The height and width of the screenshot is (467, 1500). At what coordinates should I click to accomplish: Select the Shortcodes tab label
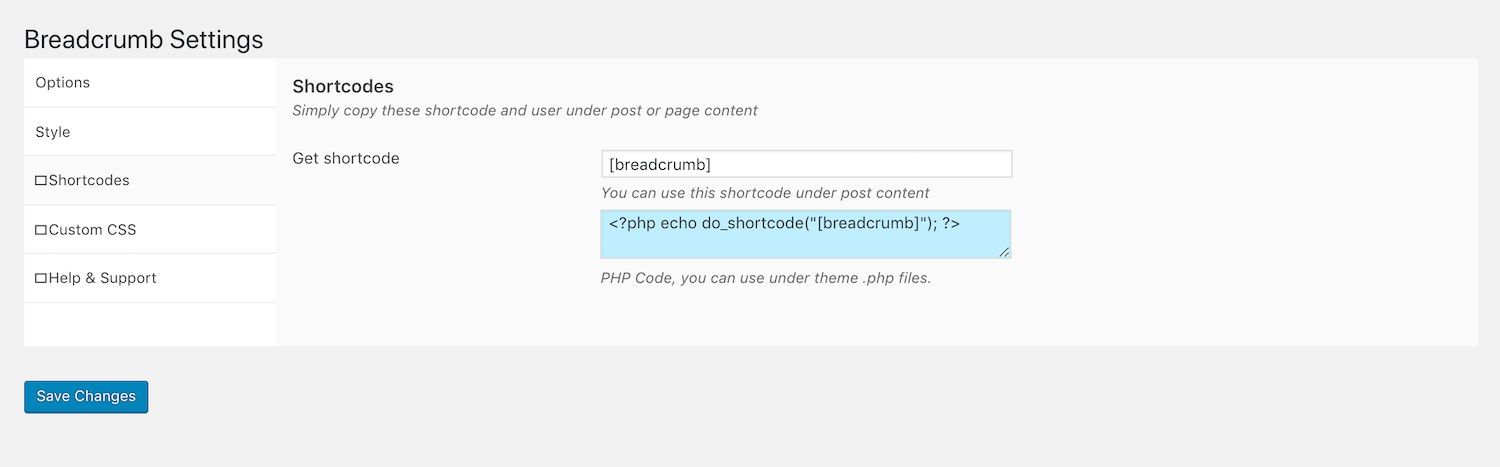(x=89, y=181)
